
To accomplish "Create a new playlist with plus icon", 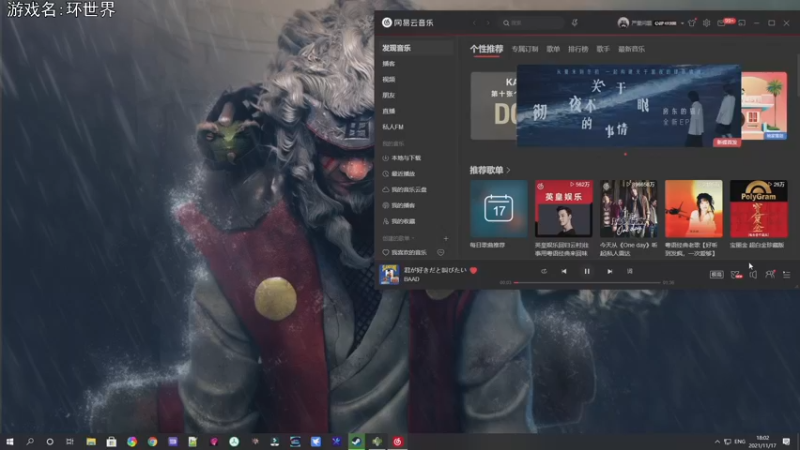I will [x=446, y=238].
